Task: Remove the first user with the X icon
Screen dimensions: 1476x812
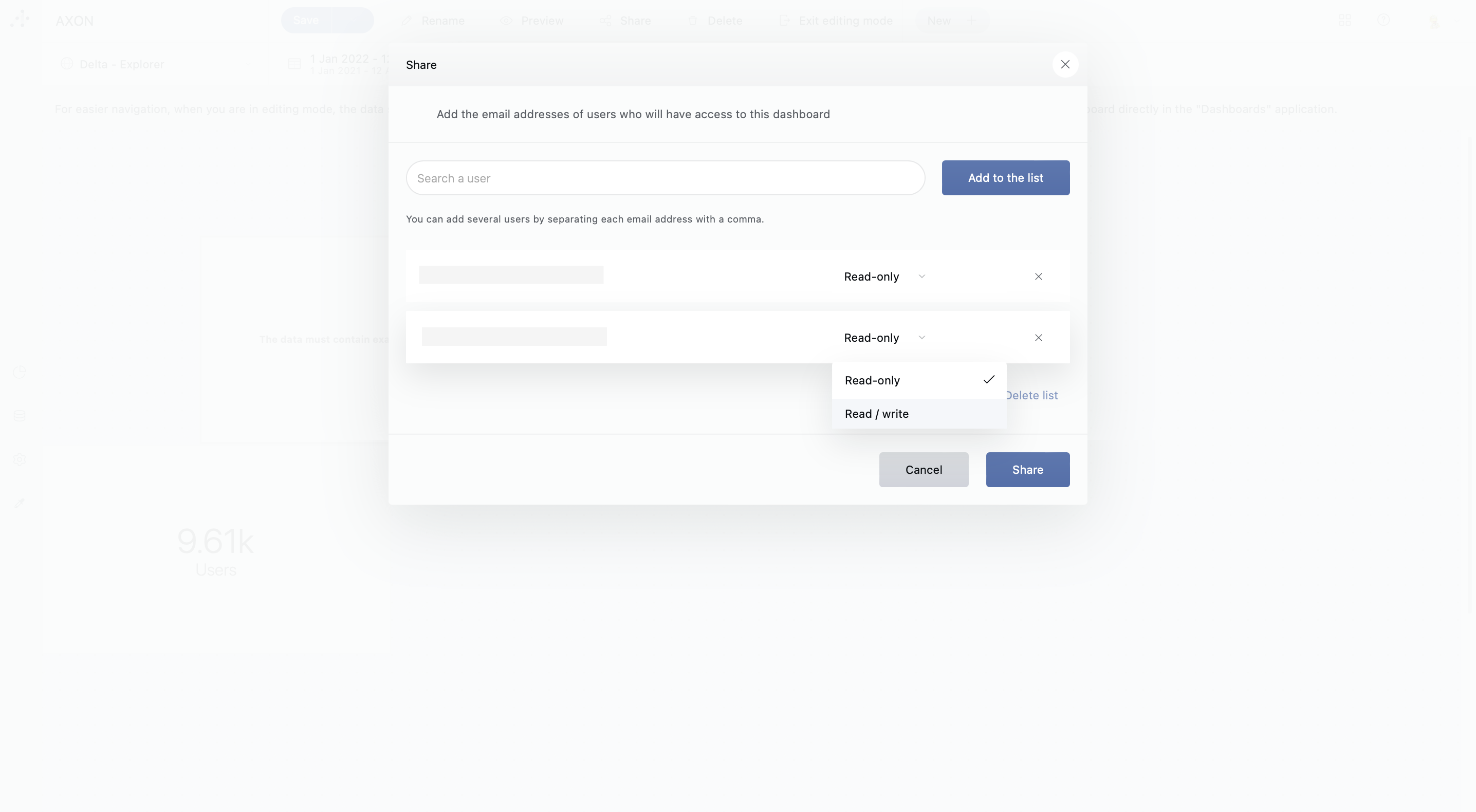Action: [x=1038, y=276]
